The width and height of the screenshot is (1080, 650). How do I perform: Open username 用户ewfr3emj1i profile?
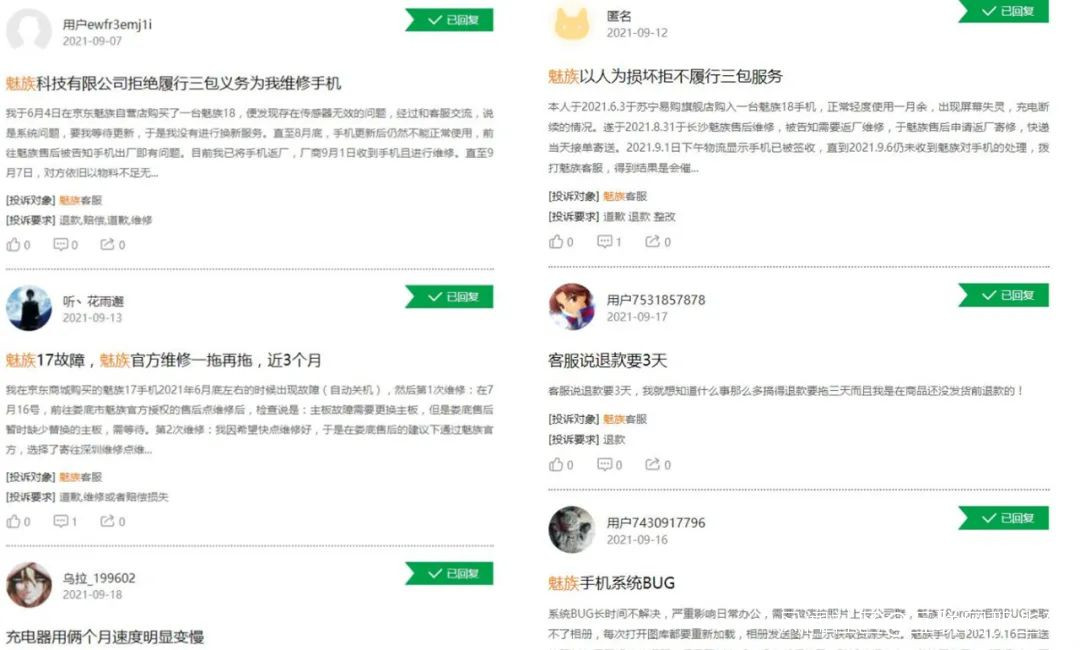click(x=107, y=24)
